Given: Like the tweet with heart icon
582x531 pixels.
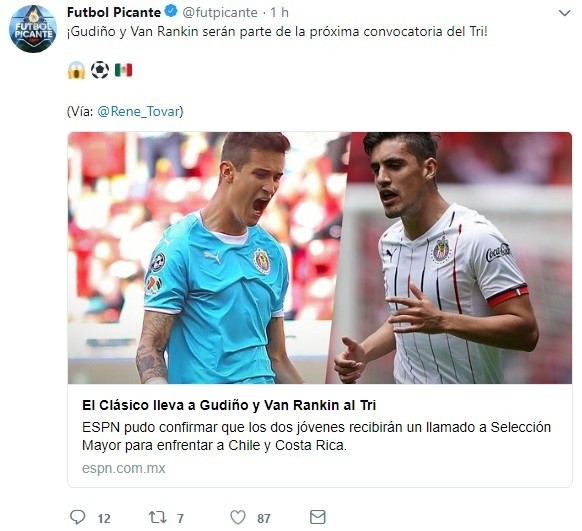Looking at the screenshot, I should (238, 517).
